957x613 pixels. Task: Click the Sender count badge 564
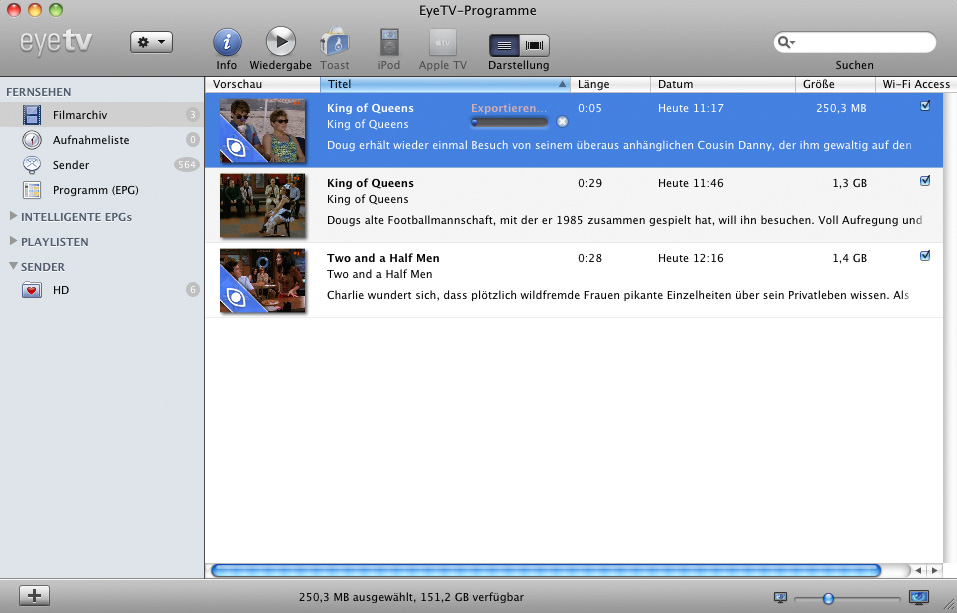tap(187, 164)
